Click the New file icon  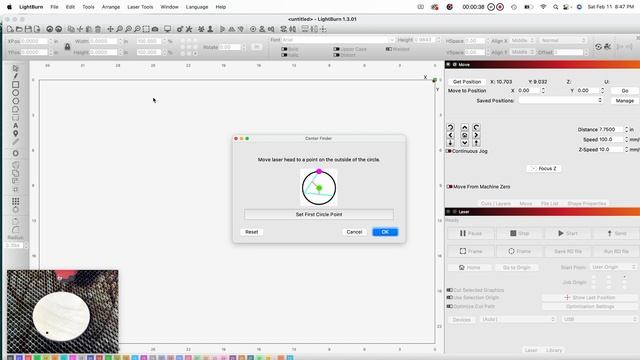coord(10,29)
